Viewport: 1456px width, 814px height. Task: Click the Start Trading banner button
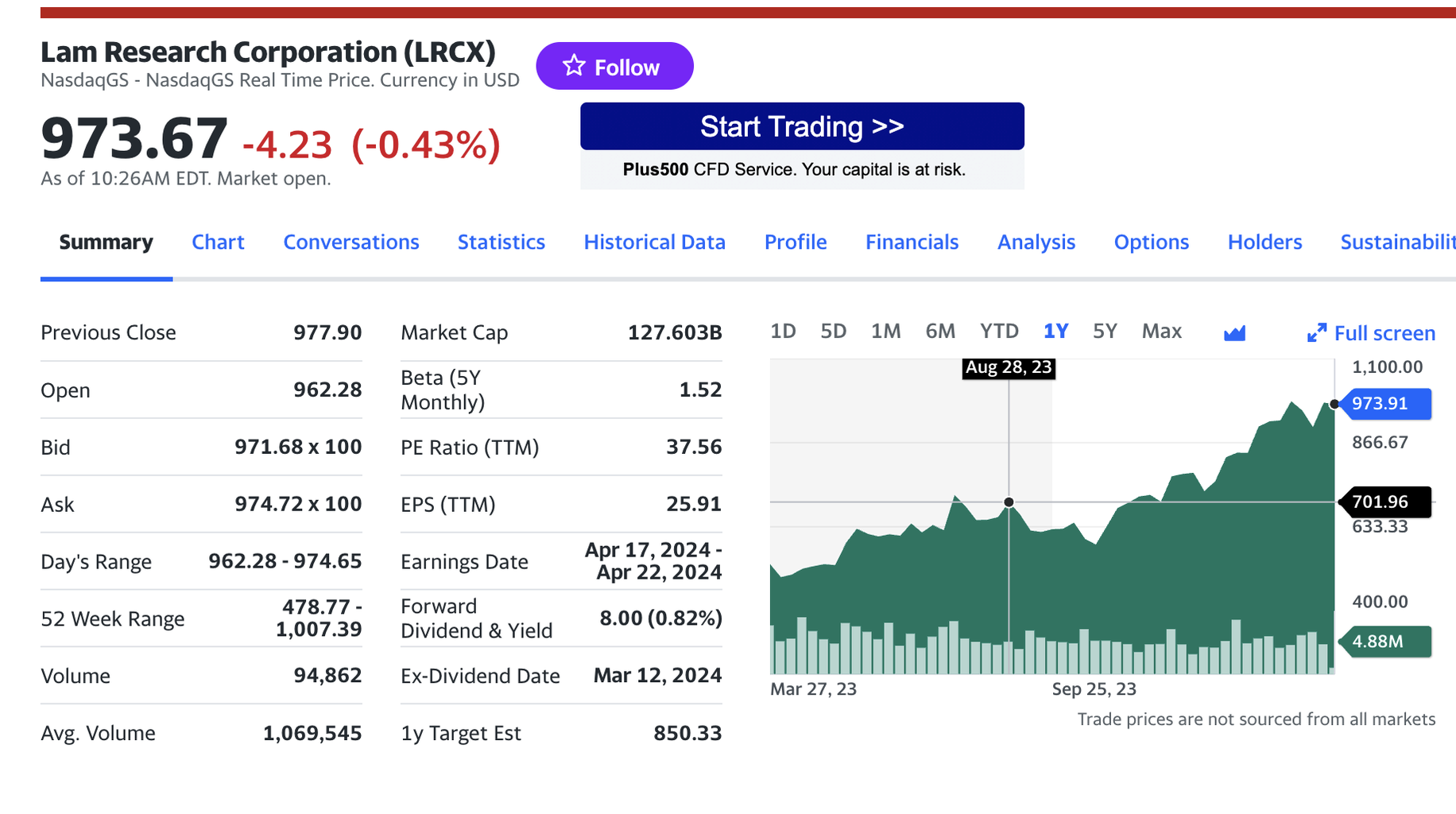[801, 126]
